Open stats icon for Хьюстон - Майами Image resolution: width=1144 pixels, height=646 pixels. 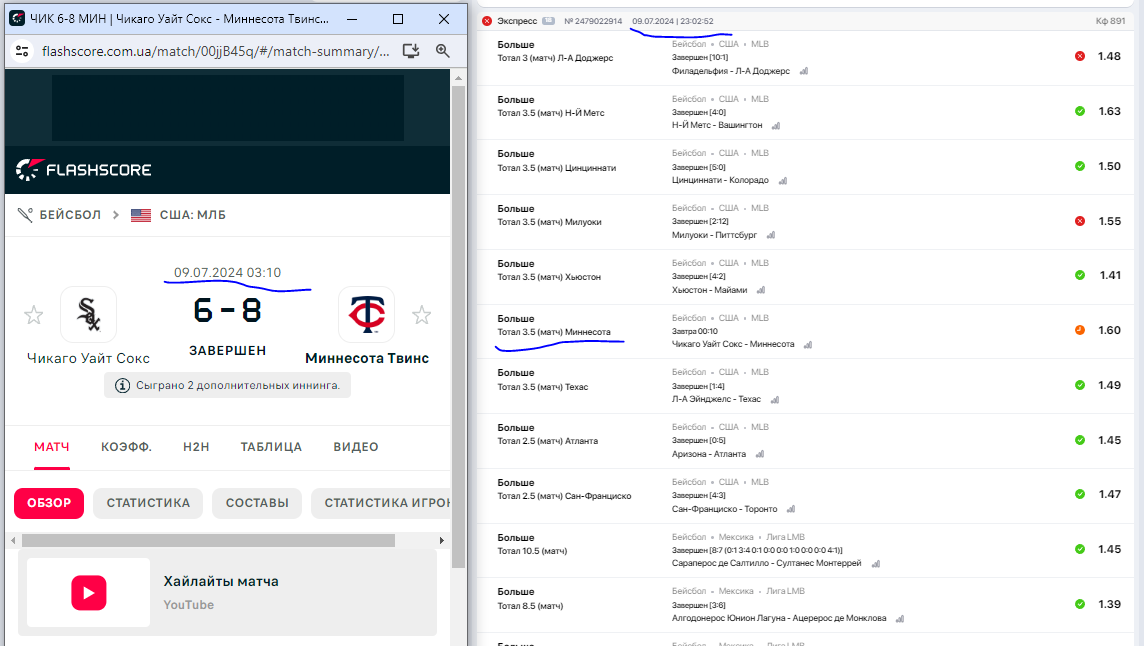tap(761, 290)
